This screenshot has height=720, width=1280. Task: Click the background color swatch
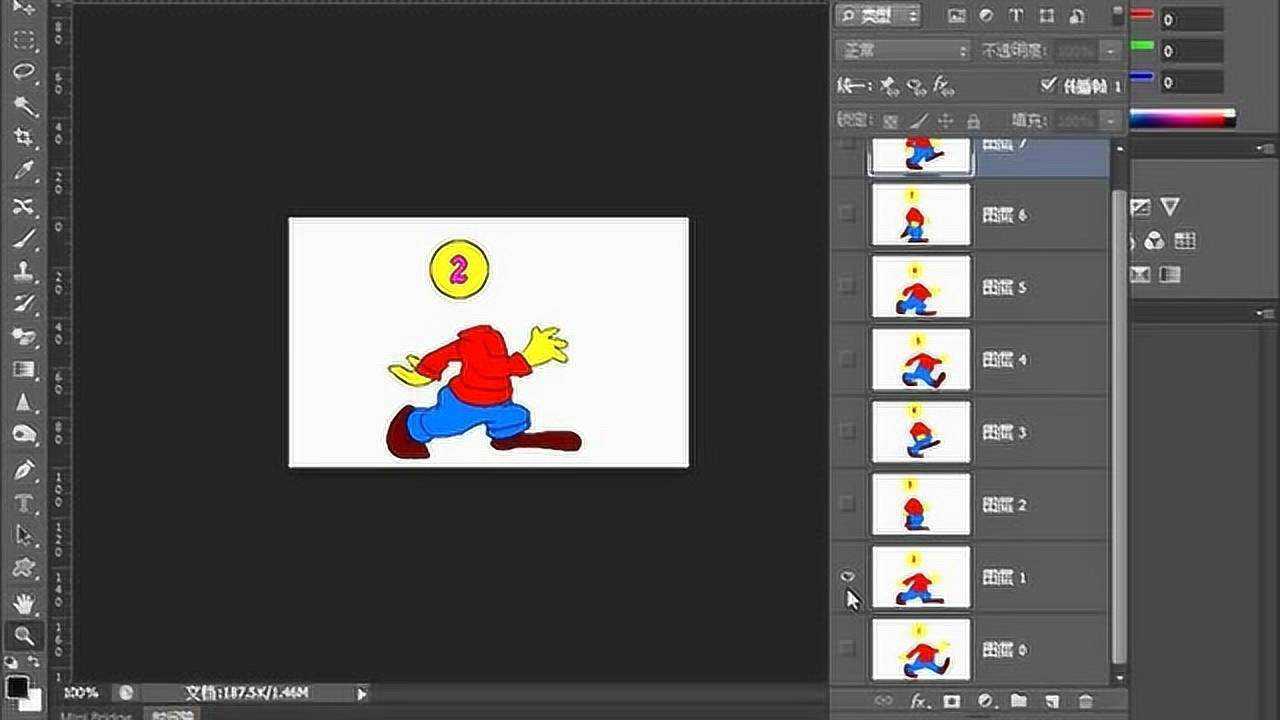[34, 700]
